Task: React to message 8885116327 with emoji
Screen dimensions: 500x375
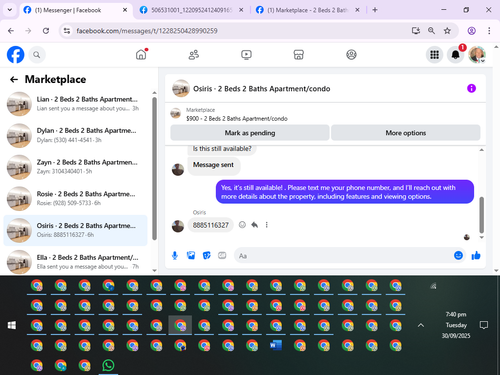Action: coord(242,225)
